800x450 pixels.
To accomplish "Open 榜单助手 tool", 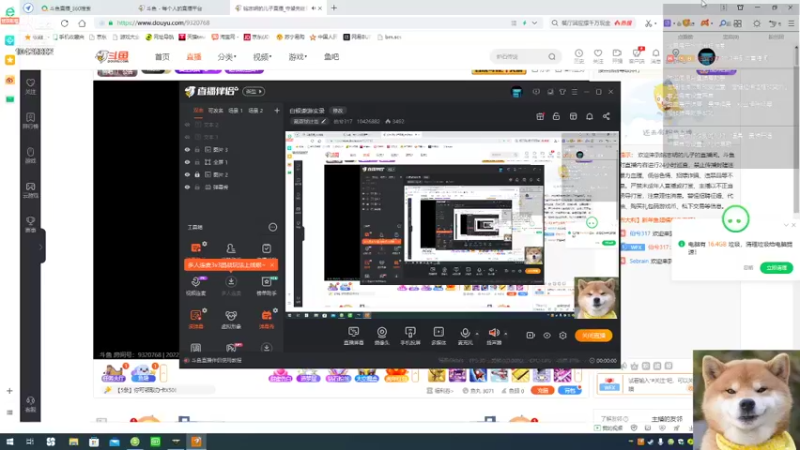I will [x=266, y=286].
